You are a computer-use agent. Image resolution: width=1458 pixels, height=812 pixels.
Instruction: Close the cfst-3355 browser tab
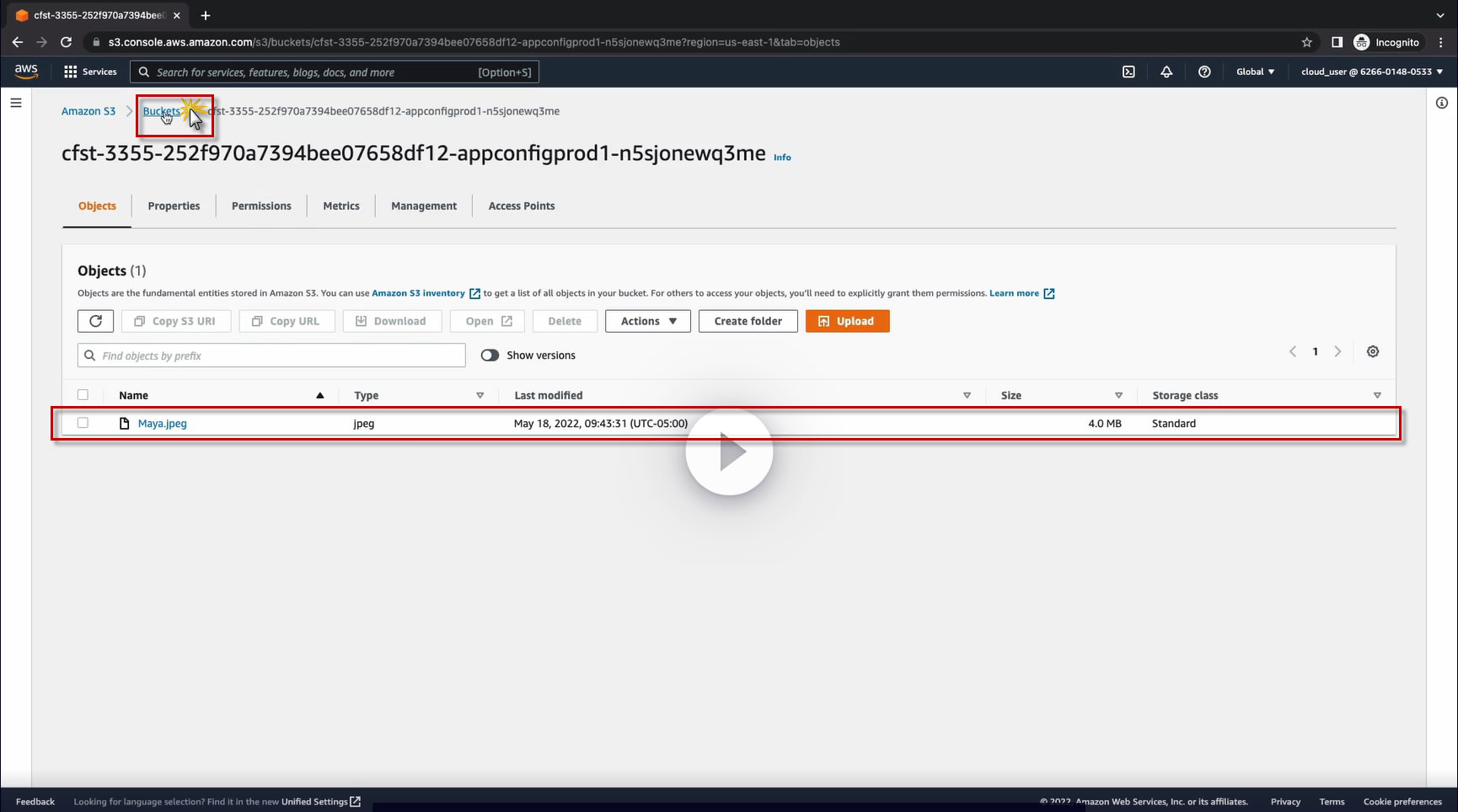pyautogui.click(x=176, y=15)
